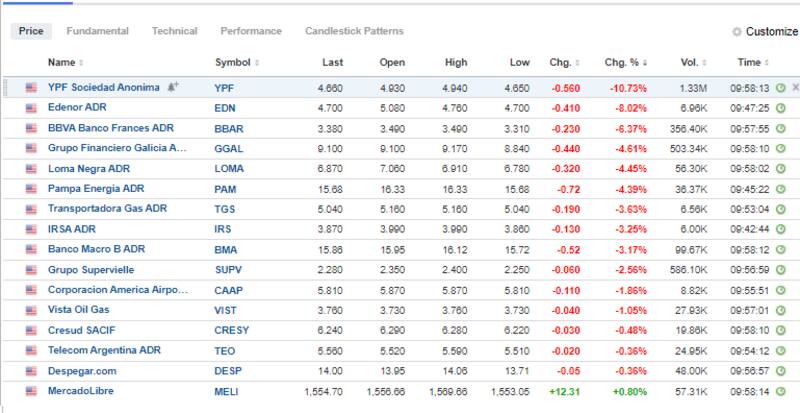Click the US flag next to Edenor ADR
The height and width of the screenshot is (413, 800).
pos(30,106)
